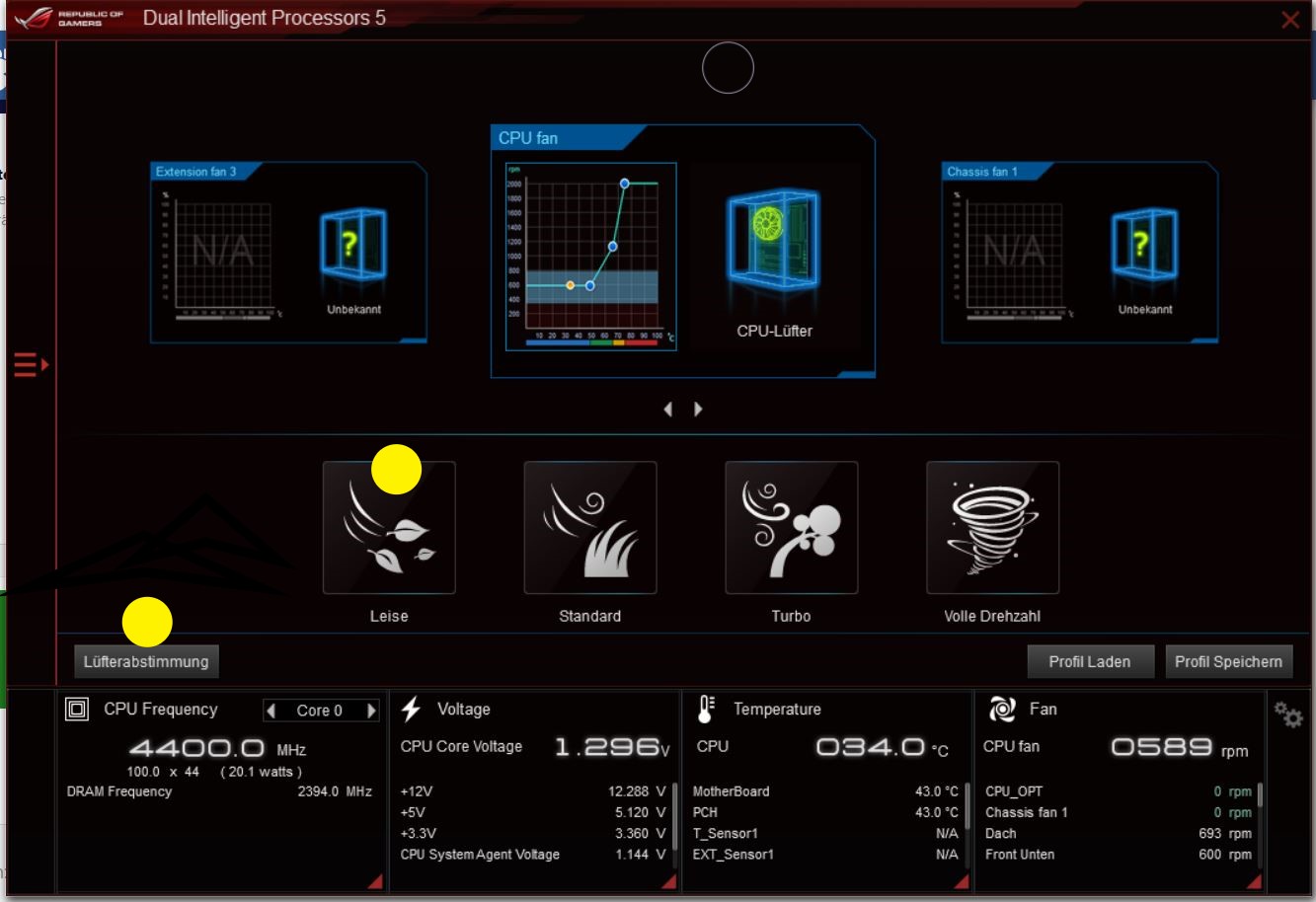Click the Dach fan row

click(1119, 834)
